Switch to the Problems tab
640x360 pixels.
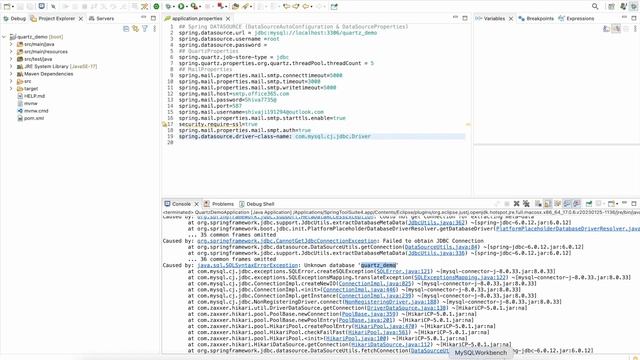tap(219, 204)
